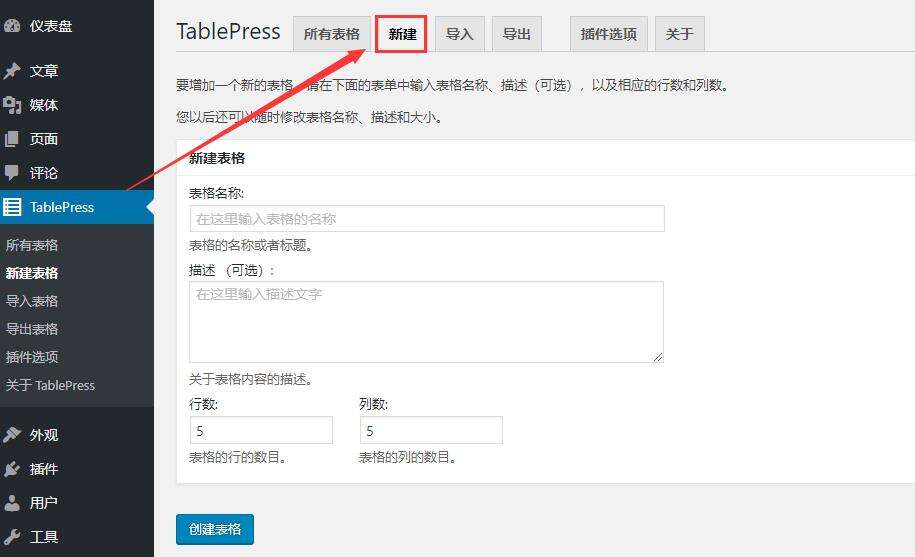Open the 仪表盘 dashboard icon
The width and height of the screenshot is (915, 557).
(12, 26)
